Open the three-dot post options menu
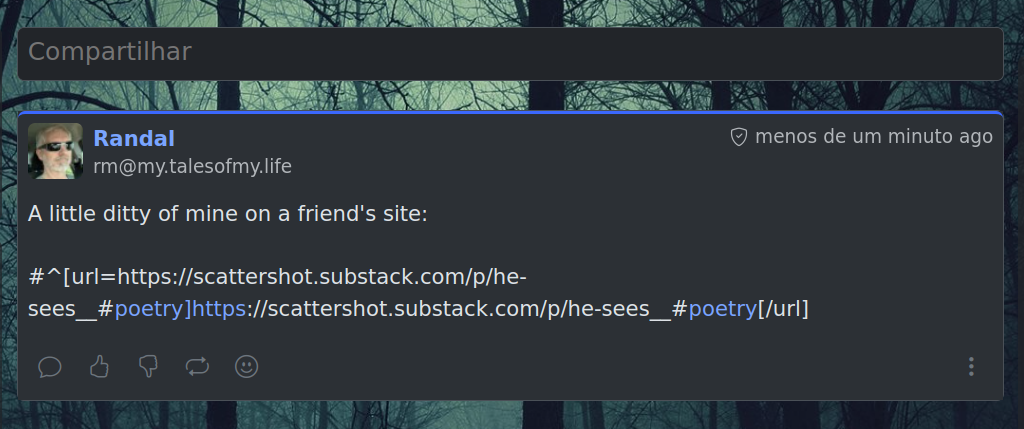Image resolution: width=1024 pixels, height=429 pixels. click(x=971, y=367)
